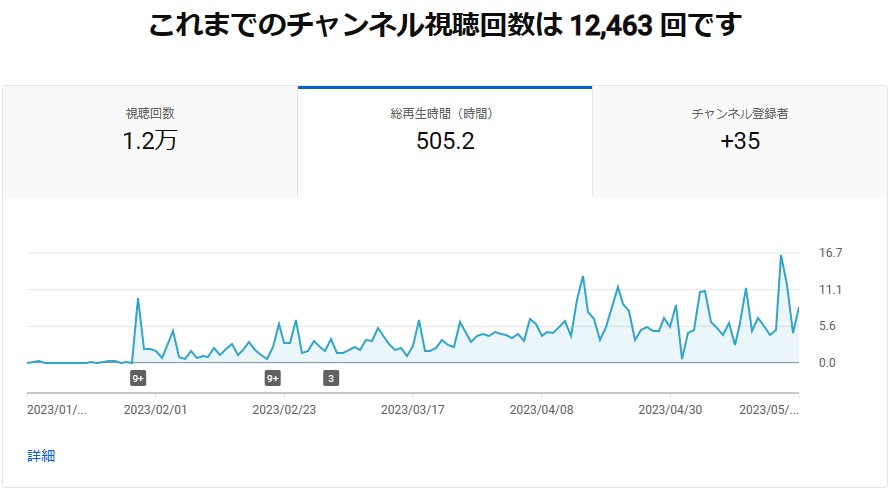Image resolution: width=893 pixels, height=496 pixels.
Task: Click the truncated 2023/01/... axis label
Action: pos(57,410)
